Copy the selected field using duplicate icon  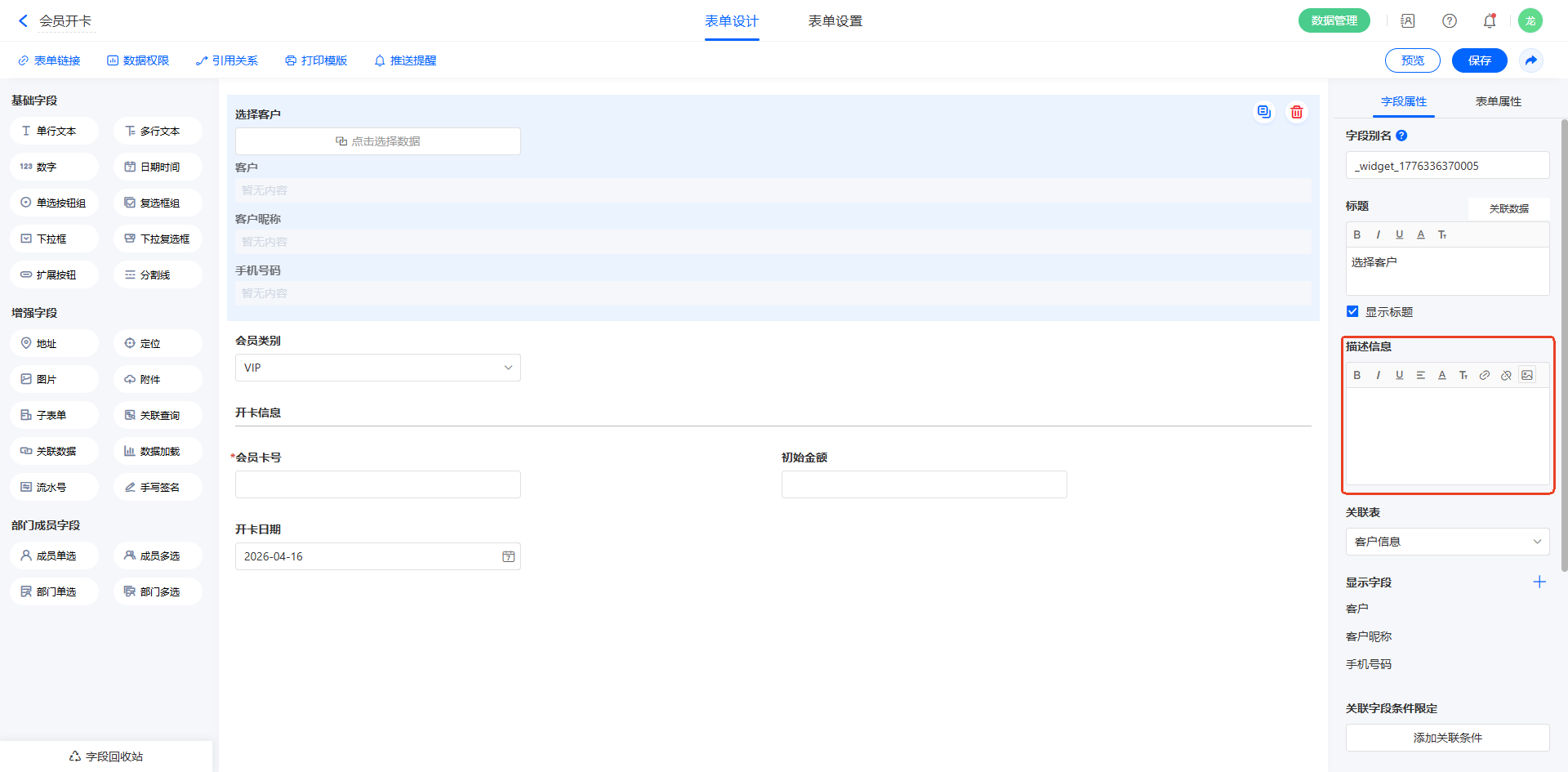point(1264,112)
